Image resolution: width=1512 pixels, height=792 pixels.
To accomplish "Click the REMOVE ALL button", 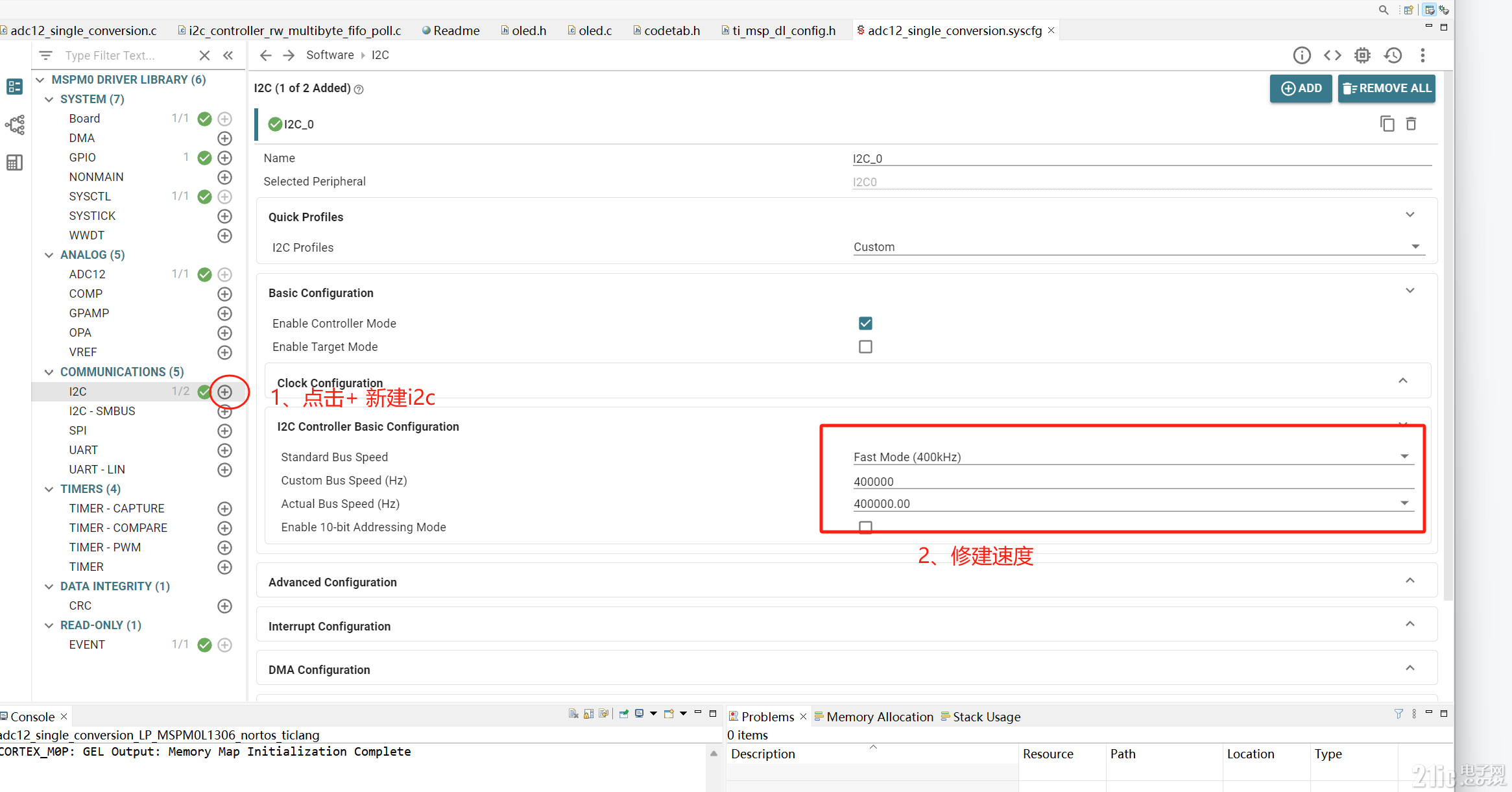I will 1387,88.
